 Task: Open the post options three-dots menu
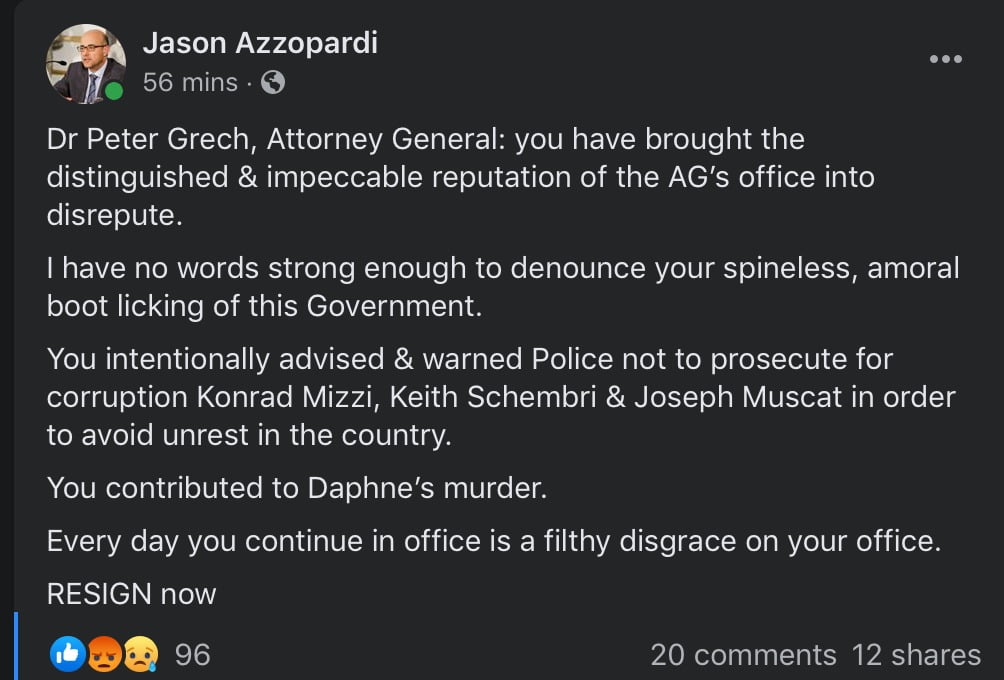pos(945,60)
